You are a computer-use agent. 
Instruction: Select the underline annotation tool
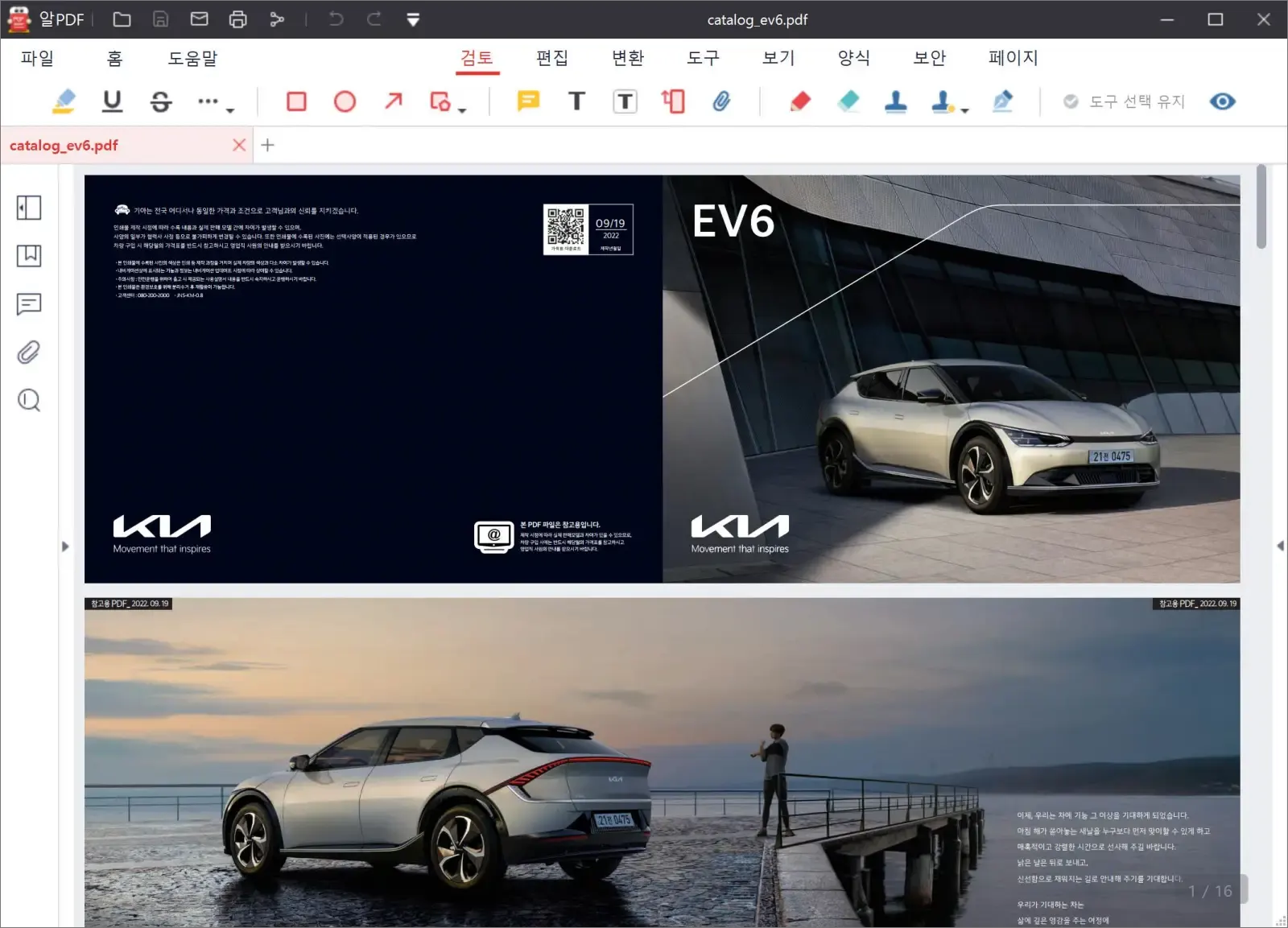112,101
